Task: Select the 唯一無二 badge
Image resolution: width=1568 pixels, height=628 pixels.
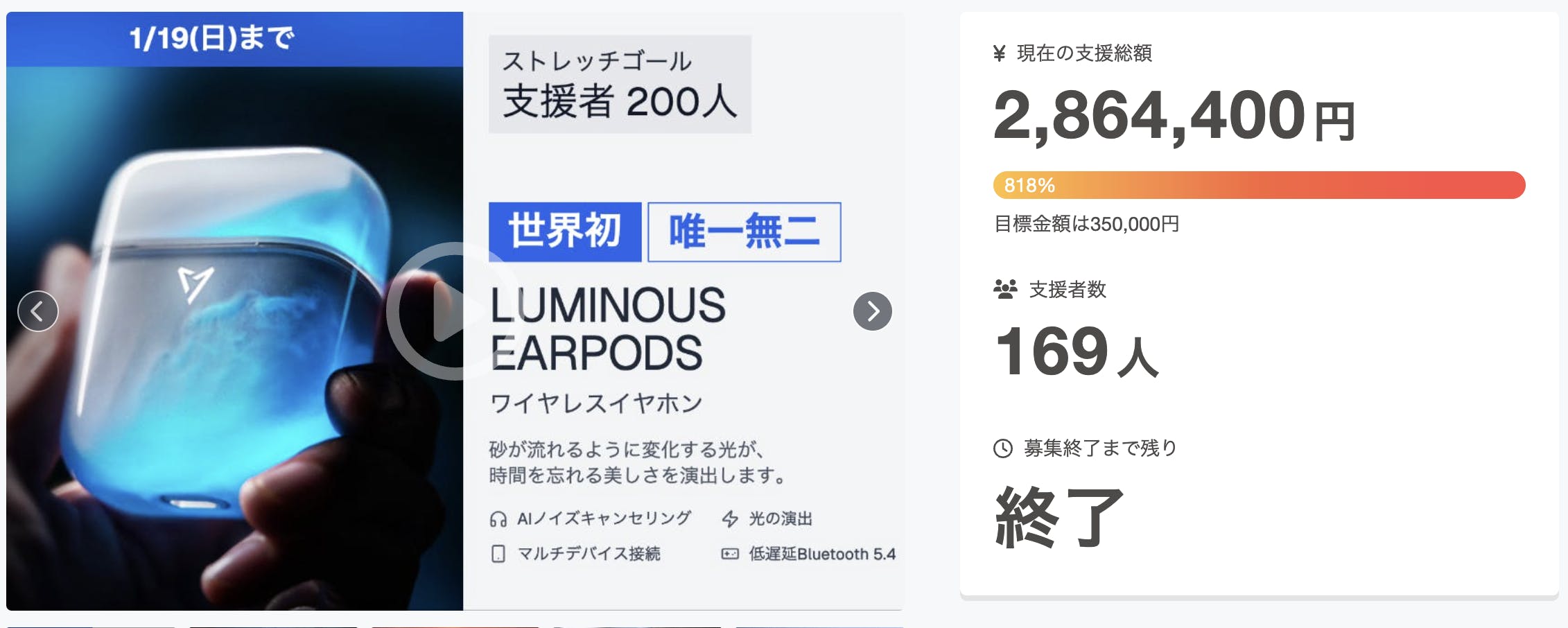Action: pos(744,232)
